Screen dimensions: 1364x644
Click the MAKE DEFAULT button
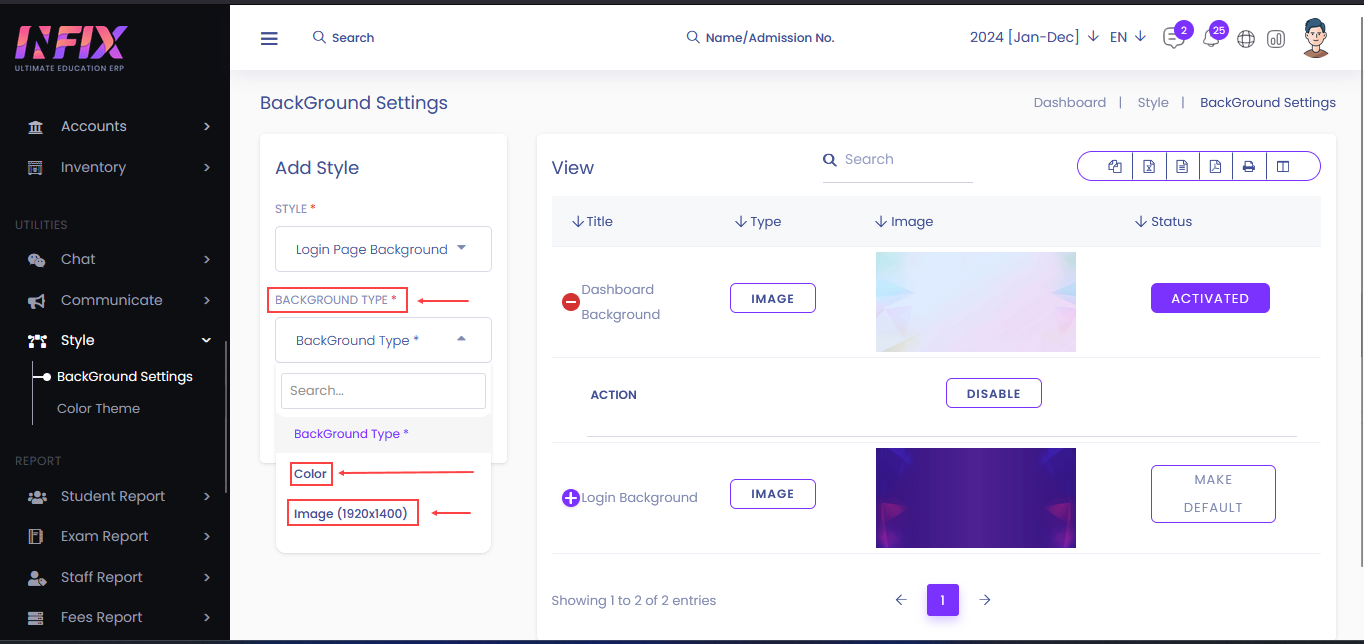1213,494
